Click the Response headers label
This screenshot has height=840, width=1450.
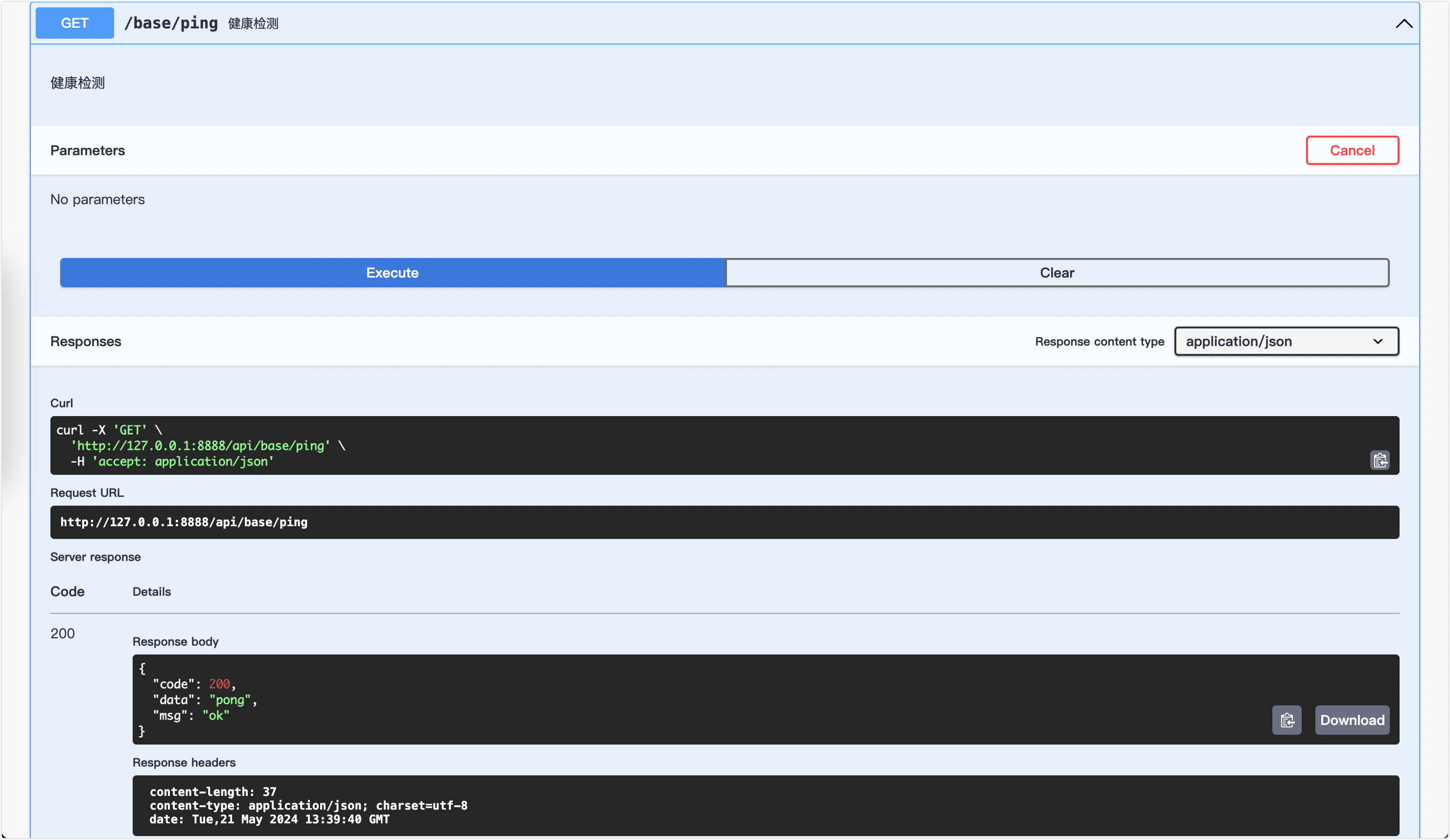click(184, 762)
